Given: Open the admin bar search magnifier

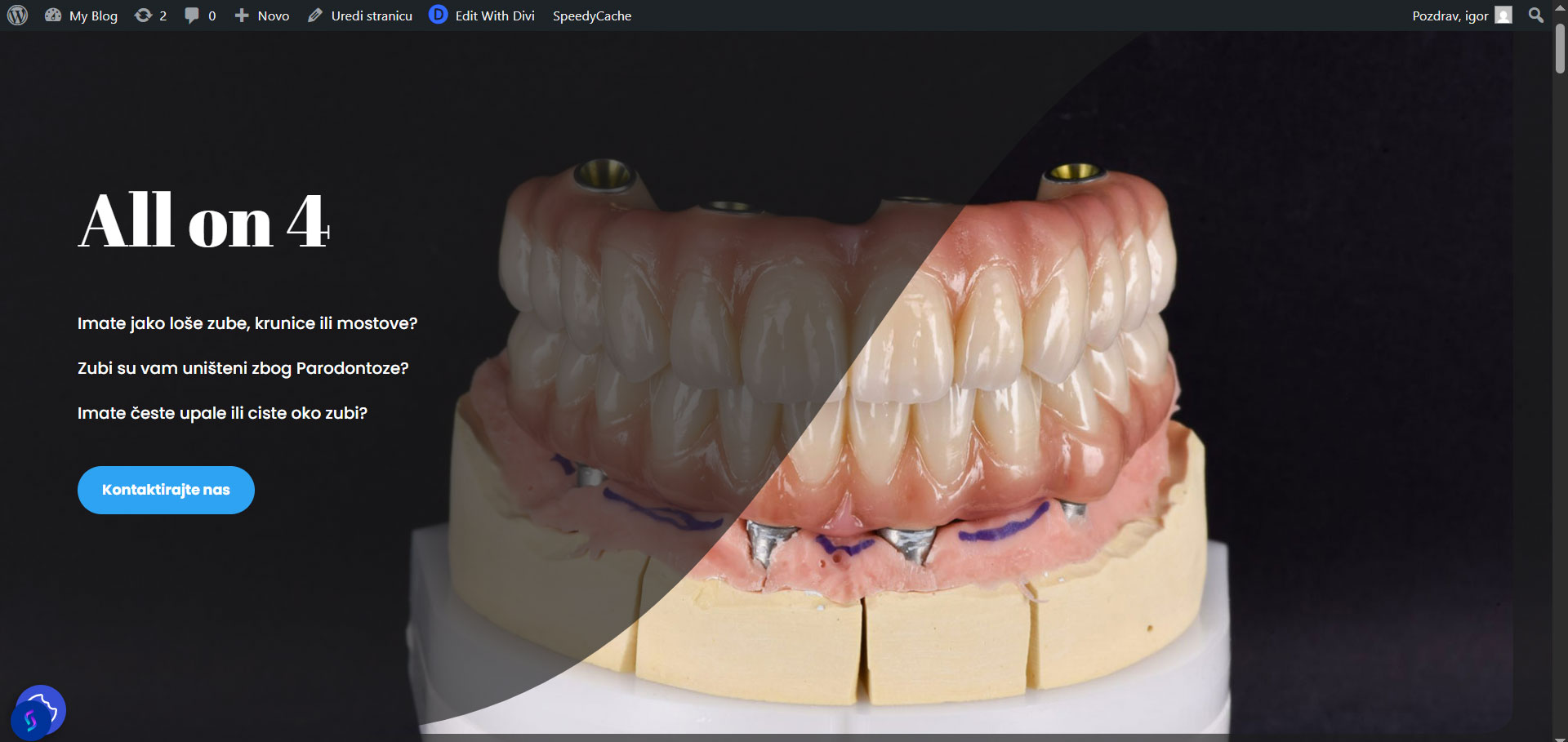Looking at the screenshot, I should coord(1536,16).
